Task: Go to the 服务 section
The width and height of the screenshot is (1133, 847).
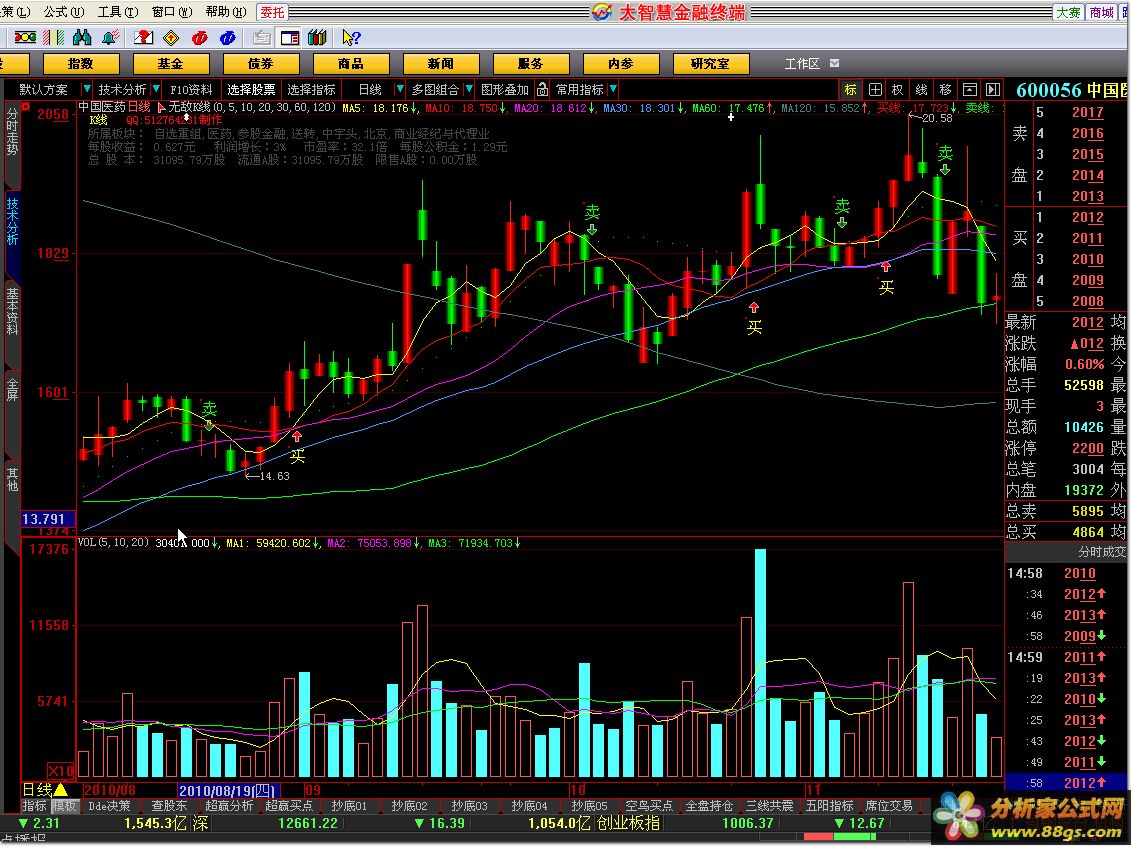Action: pyautogui.click(x=530, y=64)
